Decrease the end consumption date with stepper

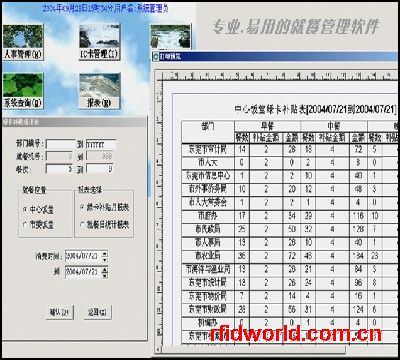tap(105, 275)
